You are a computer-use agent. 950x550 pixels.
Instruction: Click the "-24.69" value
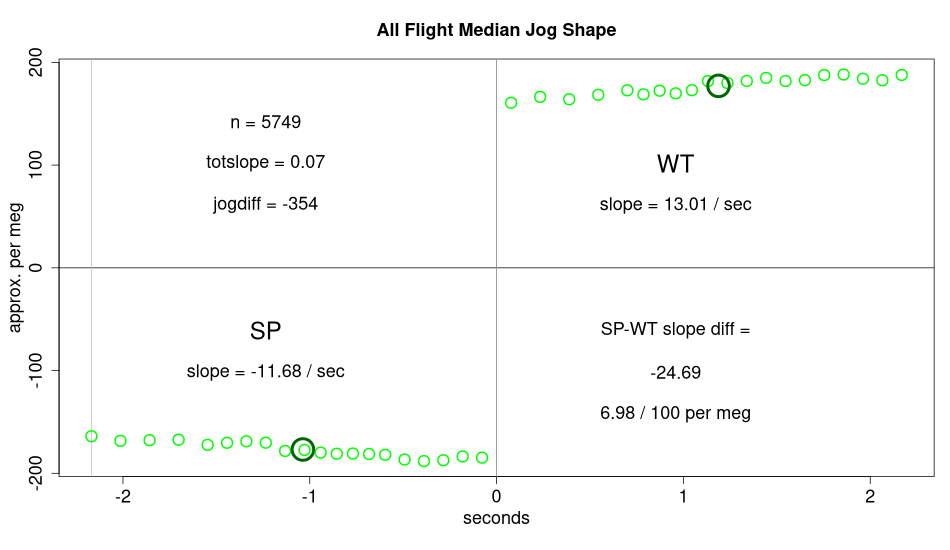[x=676, y=373]
